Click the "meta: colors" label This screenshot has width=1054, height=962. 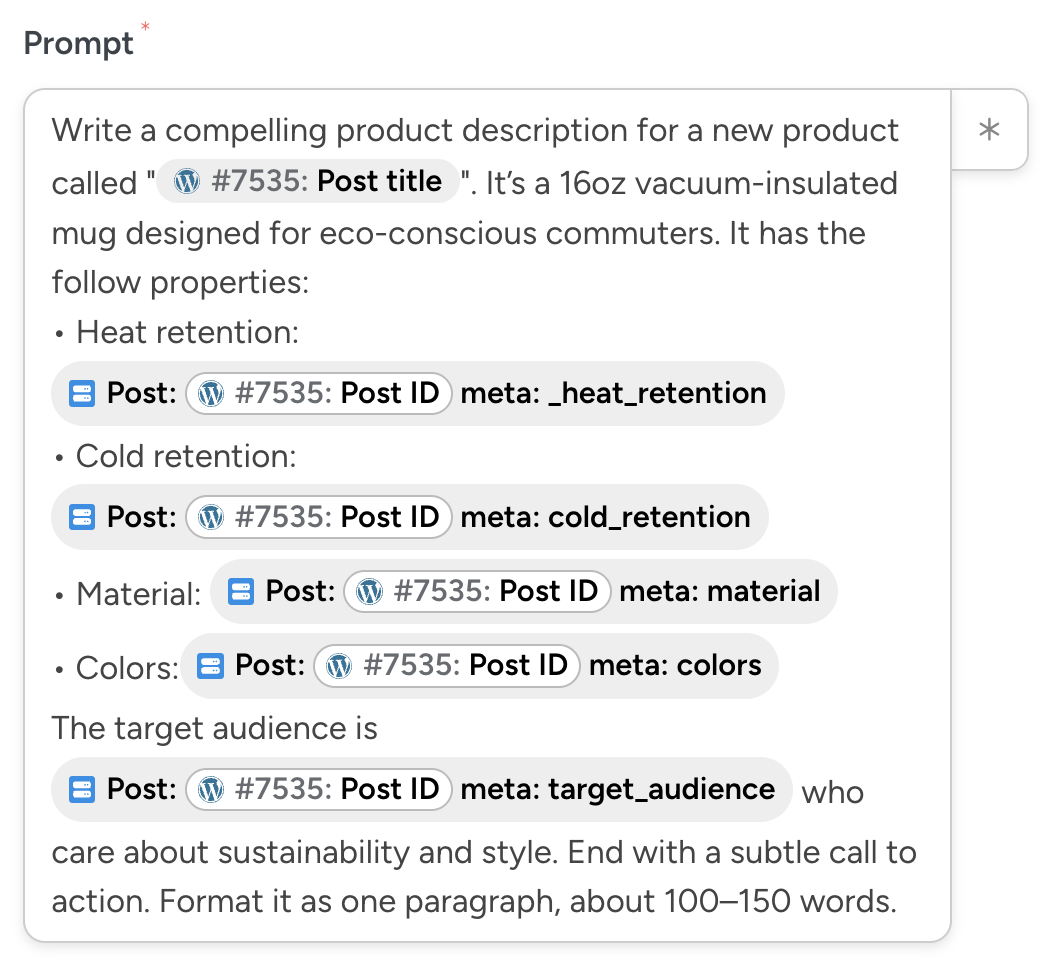[675, 666]
